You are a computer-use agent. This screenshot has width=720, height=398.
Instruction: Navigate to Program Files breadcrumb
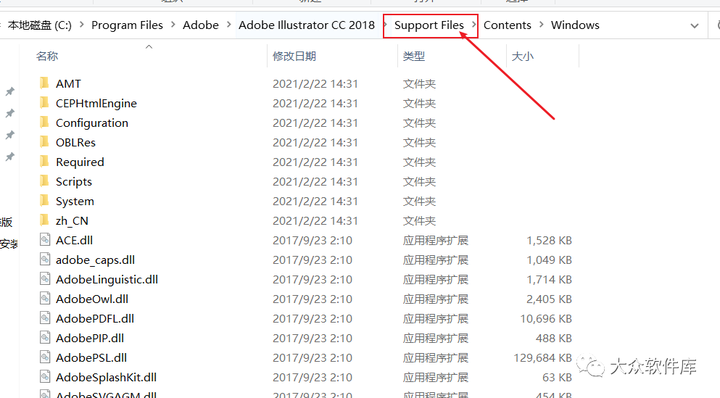point(127,25)
